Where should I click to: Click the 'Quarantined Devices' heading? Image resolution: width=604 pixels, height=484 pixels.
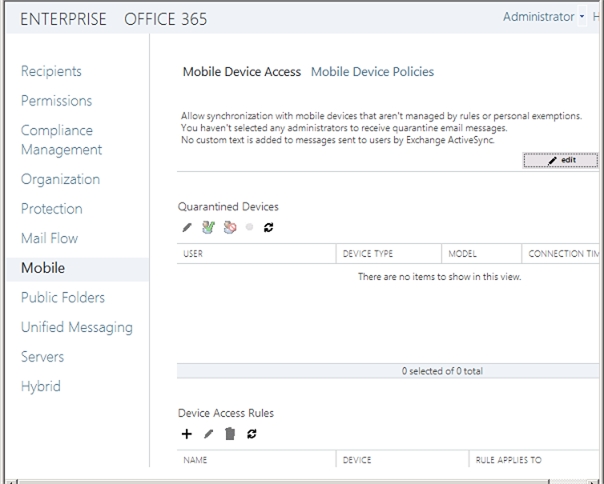coord(228,207)
